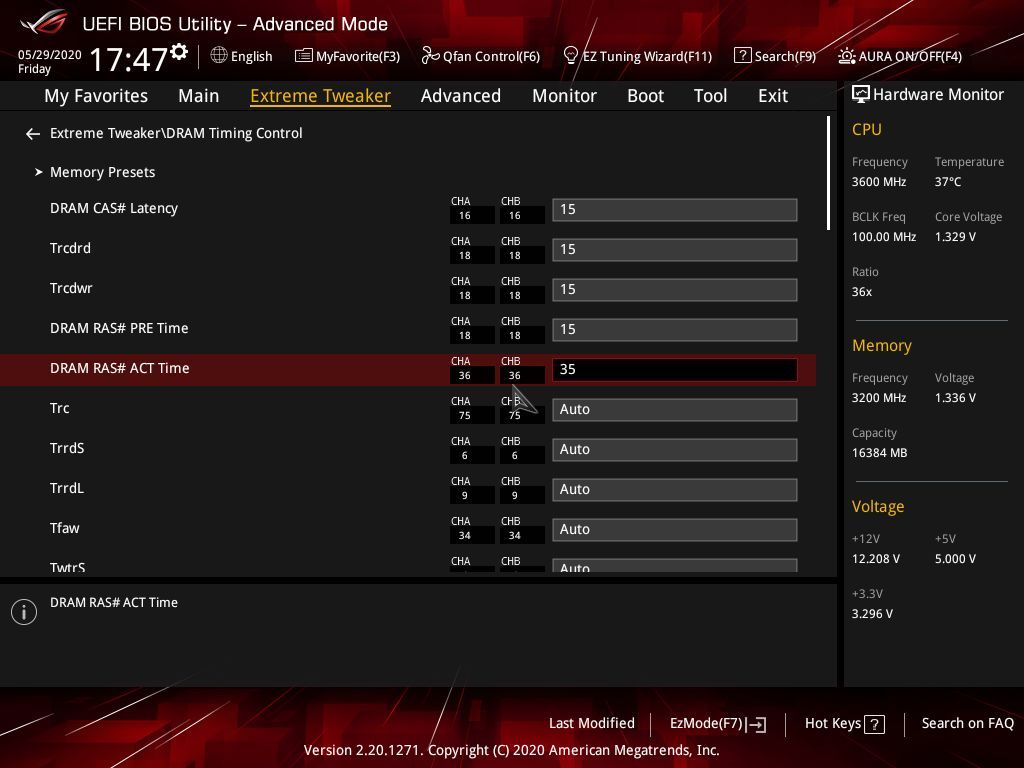Click the Hardware Monitor screen icon
The height and width of the screenshot is (768, 1024).
pos(861,94)
